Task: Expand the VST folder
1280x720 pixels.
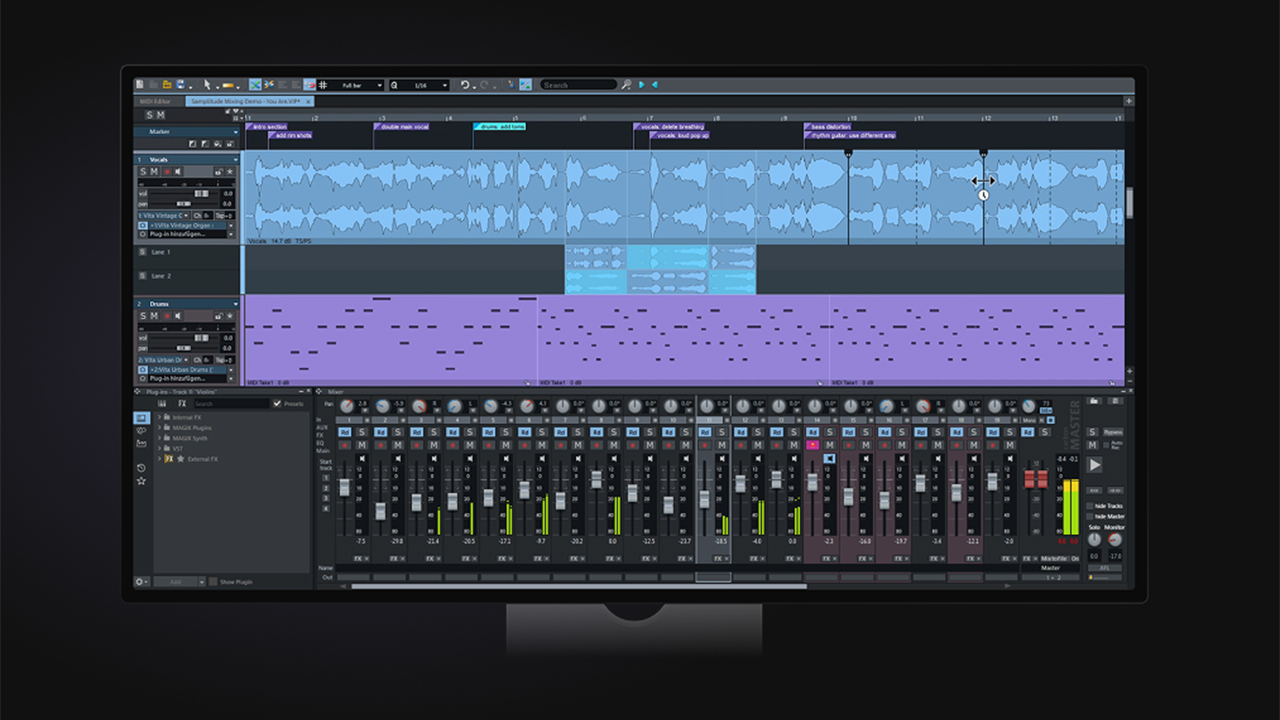Action: pos(158,449)
